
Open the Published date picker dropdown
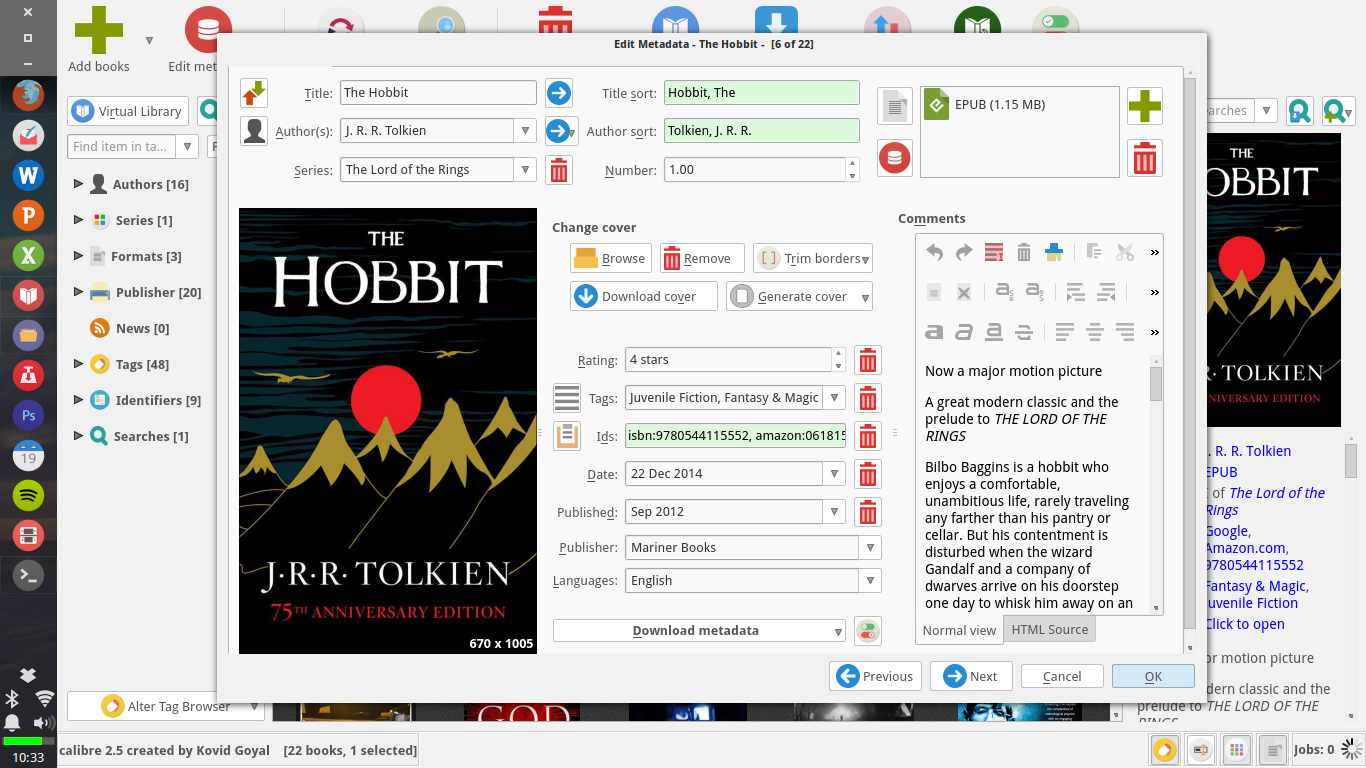click(835, 512)
